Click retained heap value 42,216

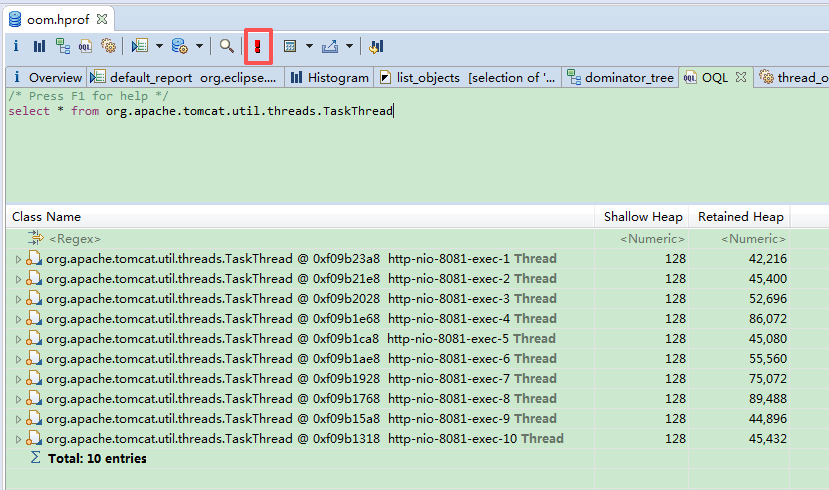point(768,259)
